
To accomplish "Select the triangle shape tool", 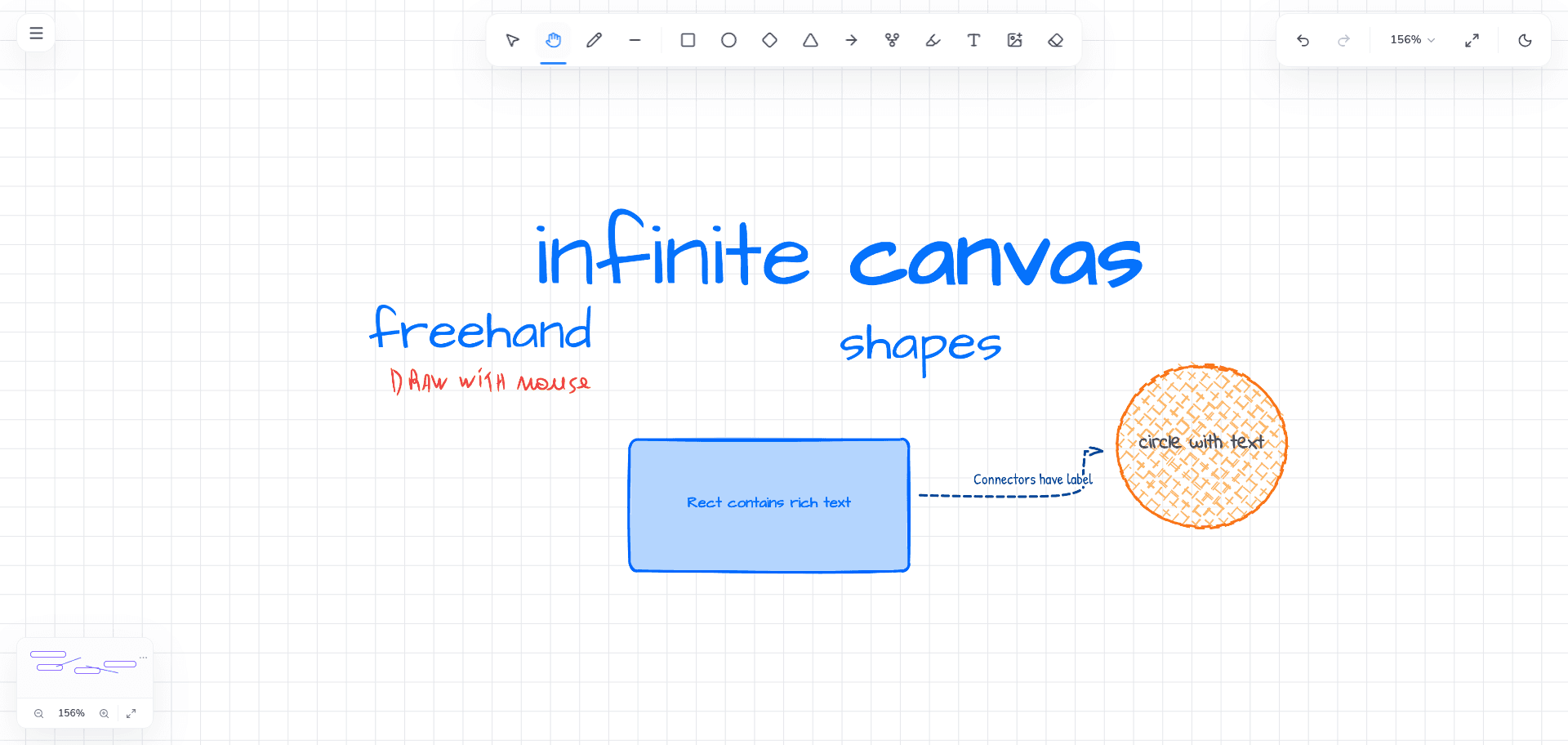I will (810, 40).
